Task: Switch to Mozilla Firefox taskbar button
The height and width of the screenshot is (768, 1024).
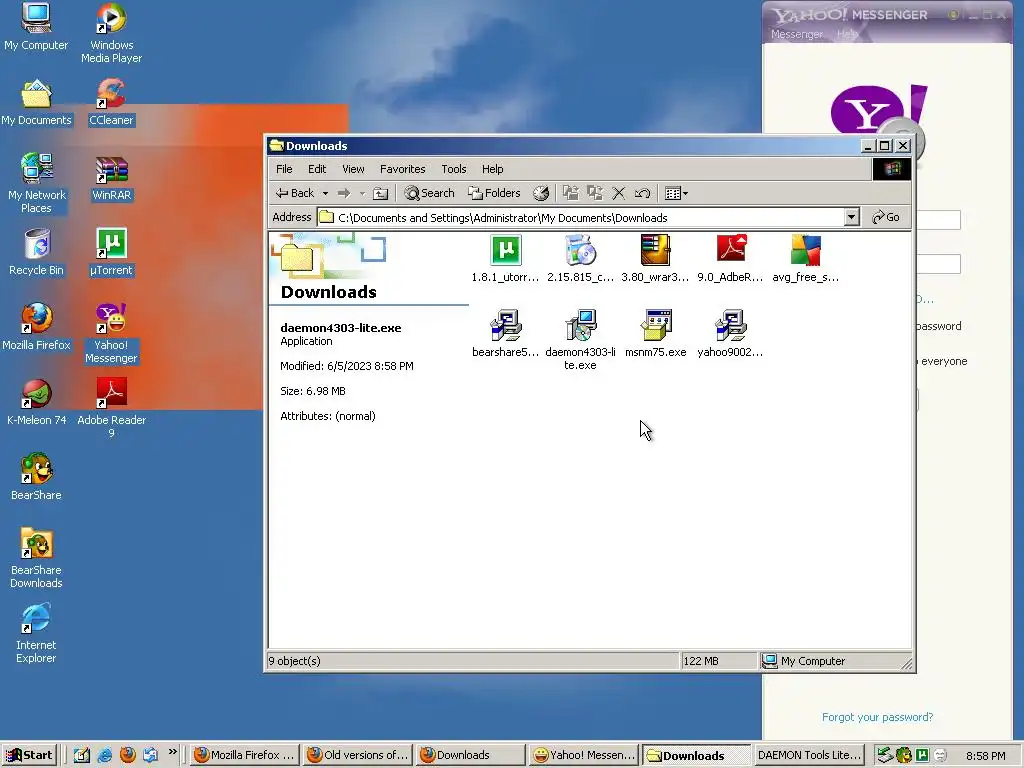Action: click(246, 755)
